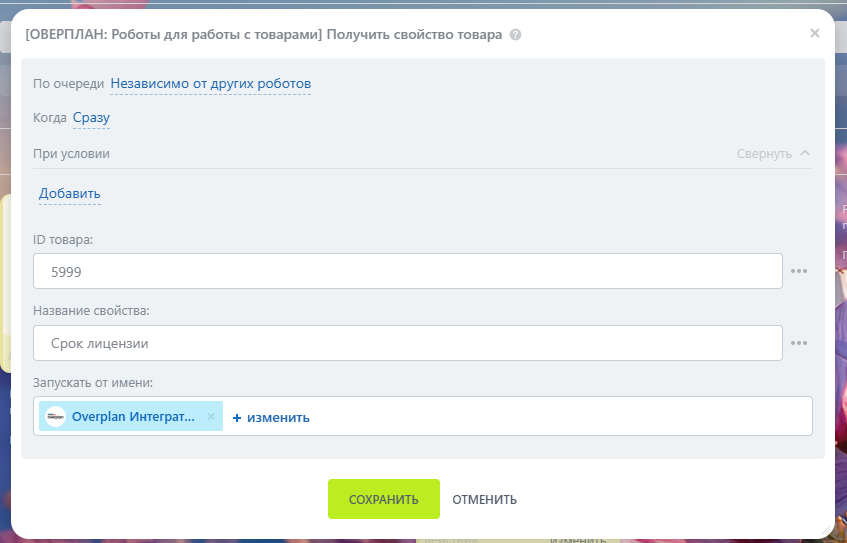Focus the 'Название свойства' input field

point(407,343)
